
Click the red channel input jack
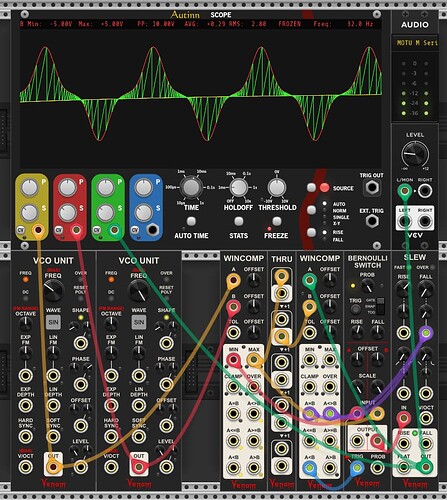click(x=76, y=230)
